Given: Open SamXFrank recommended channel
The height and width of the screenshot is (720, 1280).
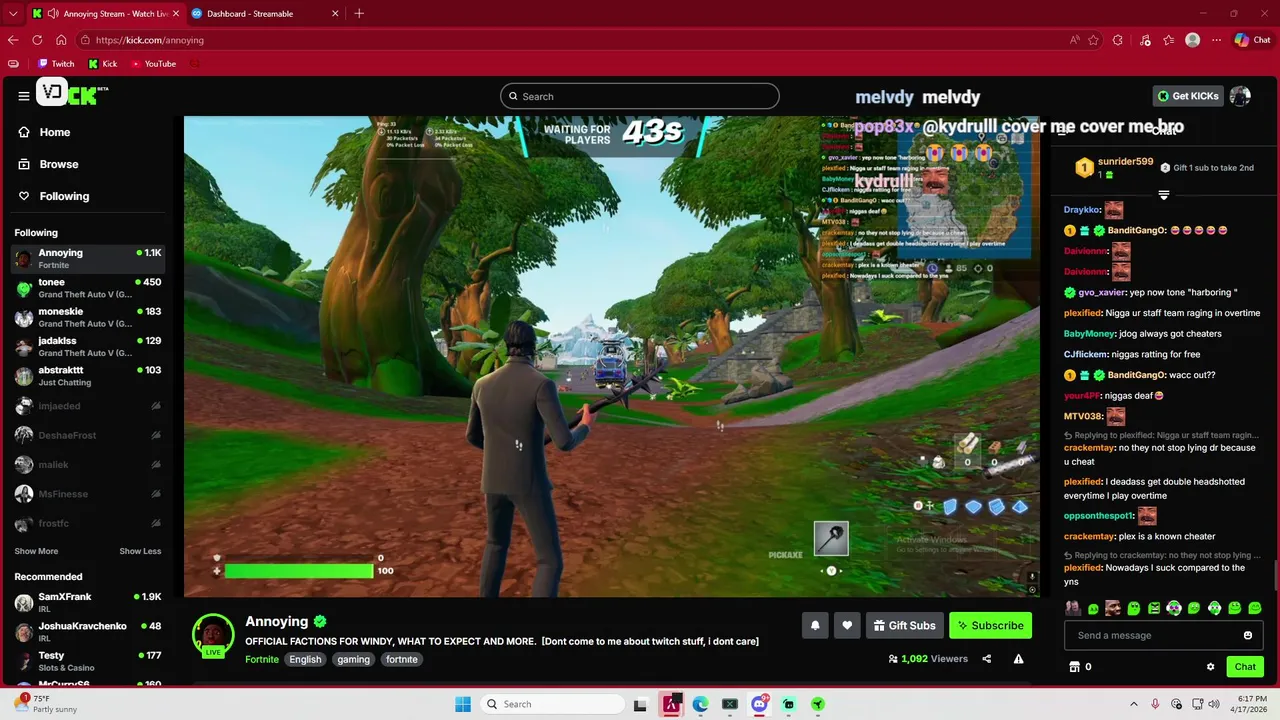Looking at the screenshot, I should (88, 602).
